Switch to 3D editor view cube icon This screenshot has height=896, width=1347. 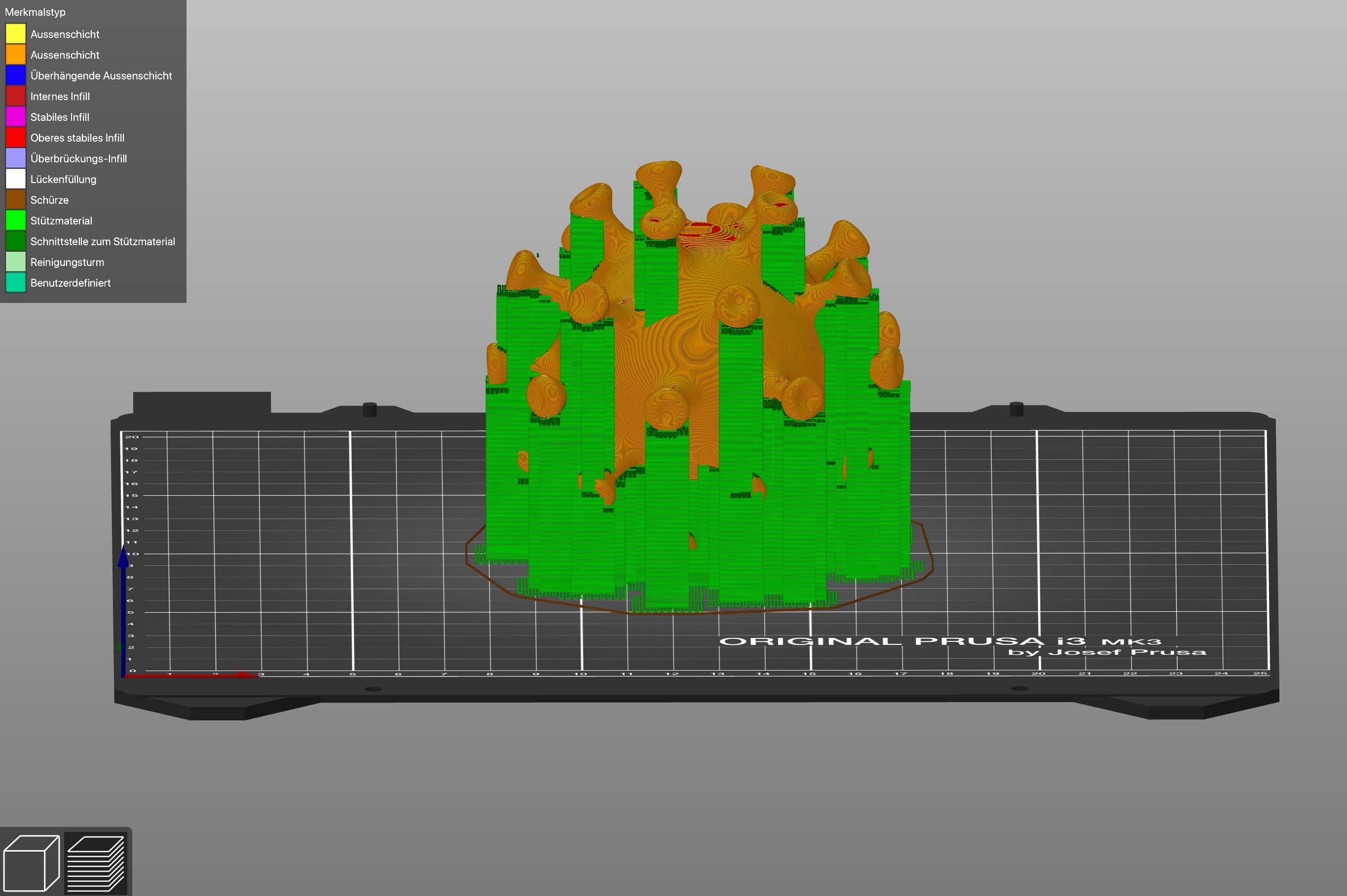(32, 863)
